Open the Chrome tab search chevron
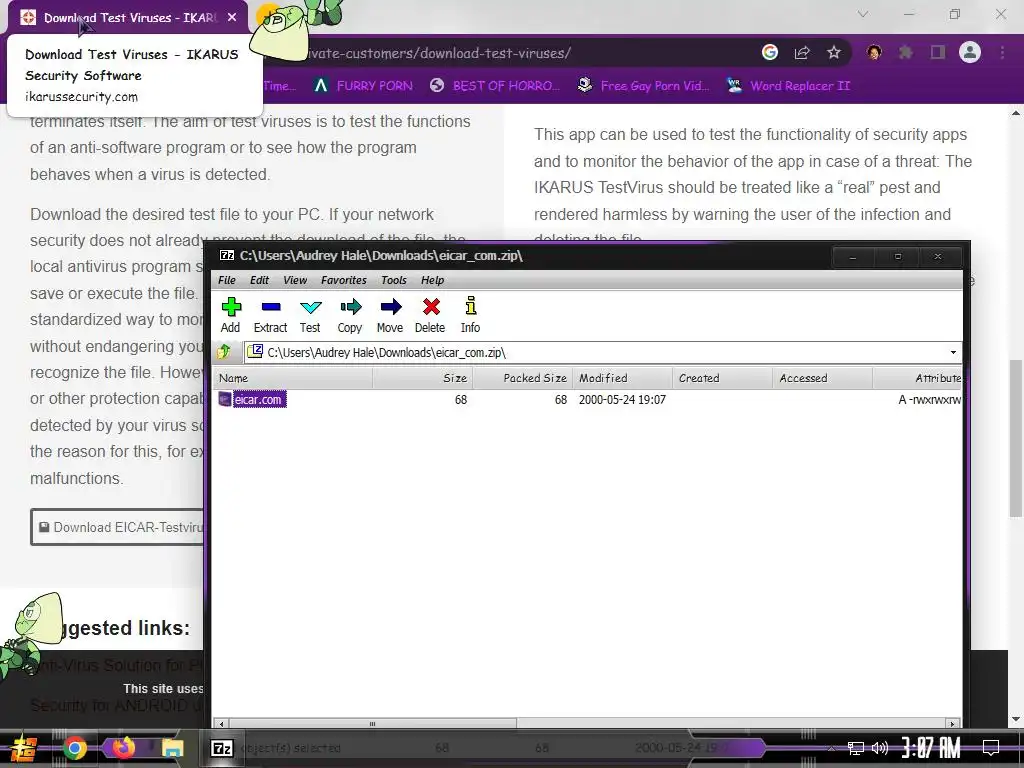 tap(863, 14)
